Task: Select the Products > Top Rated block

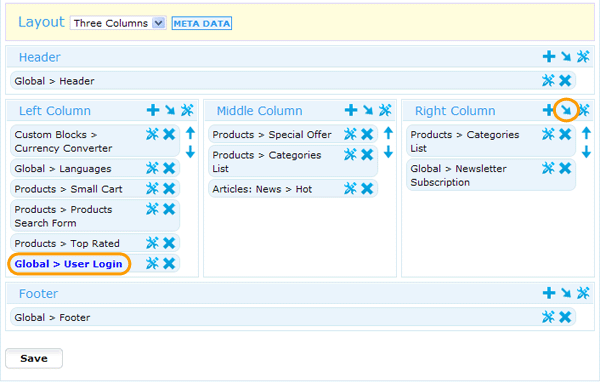Action: tap(67, 244)
